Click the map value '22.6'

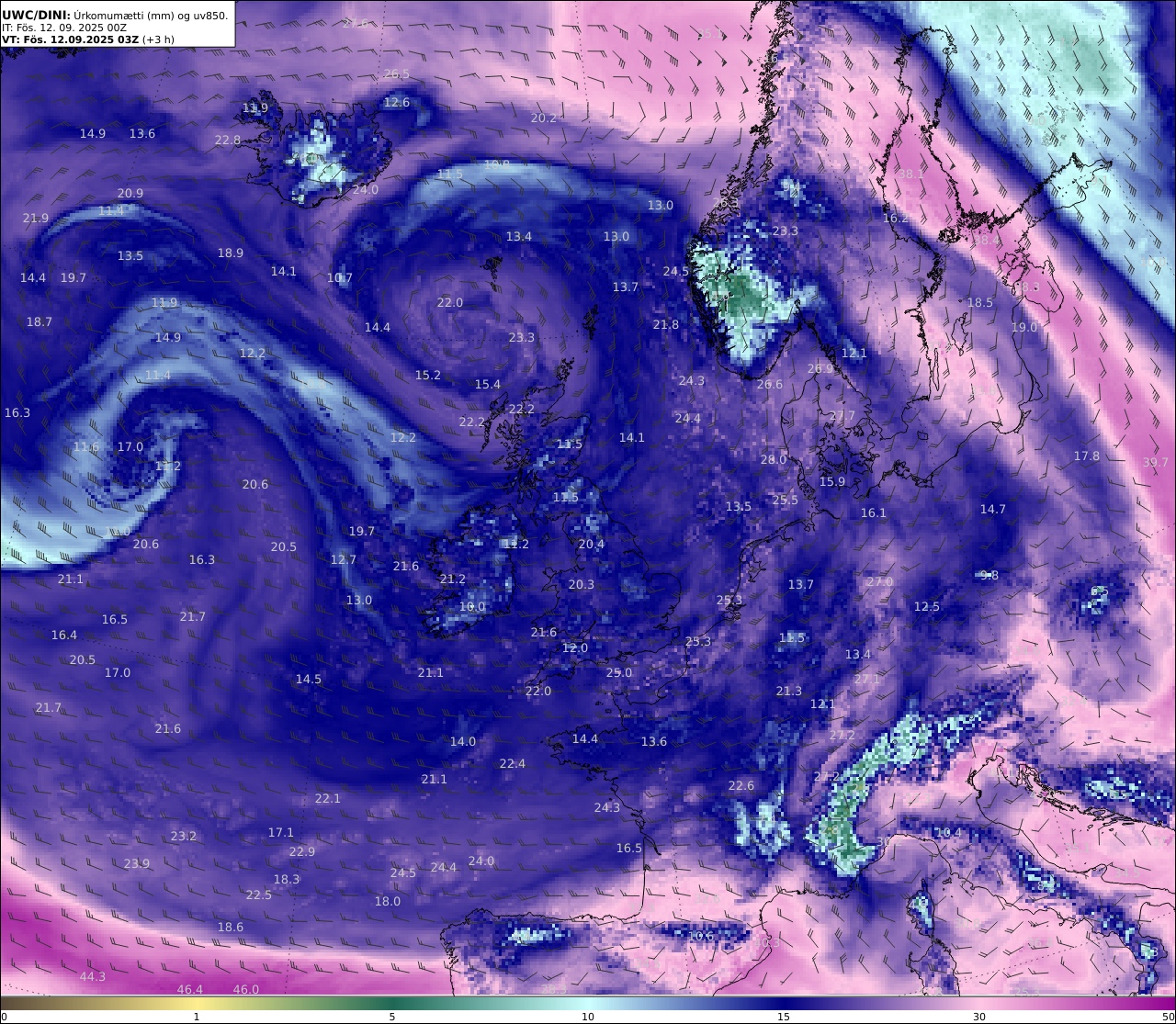tap(741, 785)
